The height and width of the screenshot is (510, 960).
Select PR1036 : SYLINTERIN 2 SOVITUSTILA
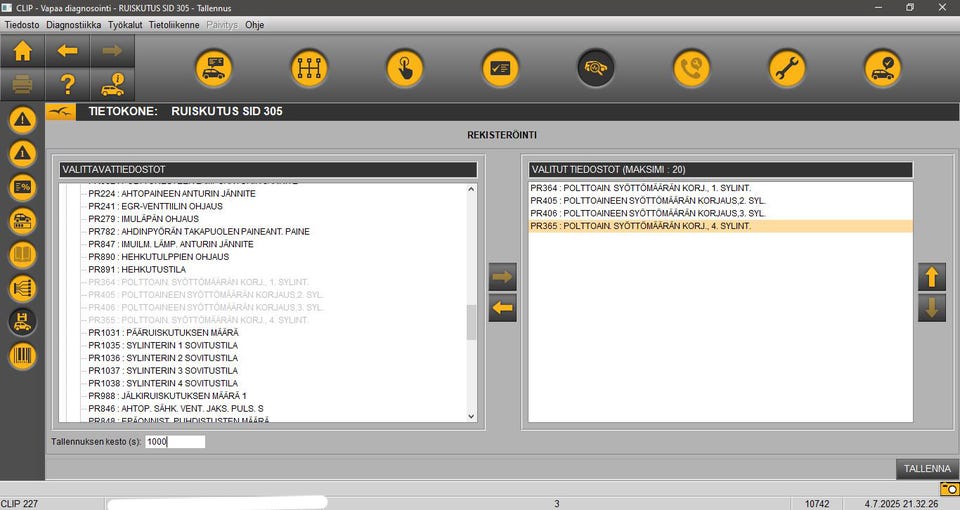click(163, 358)
